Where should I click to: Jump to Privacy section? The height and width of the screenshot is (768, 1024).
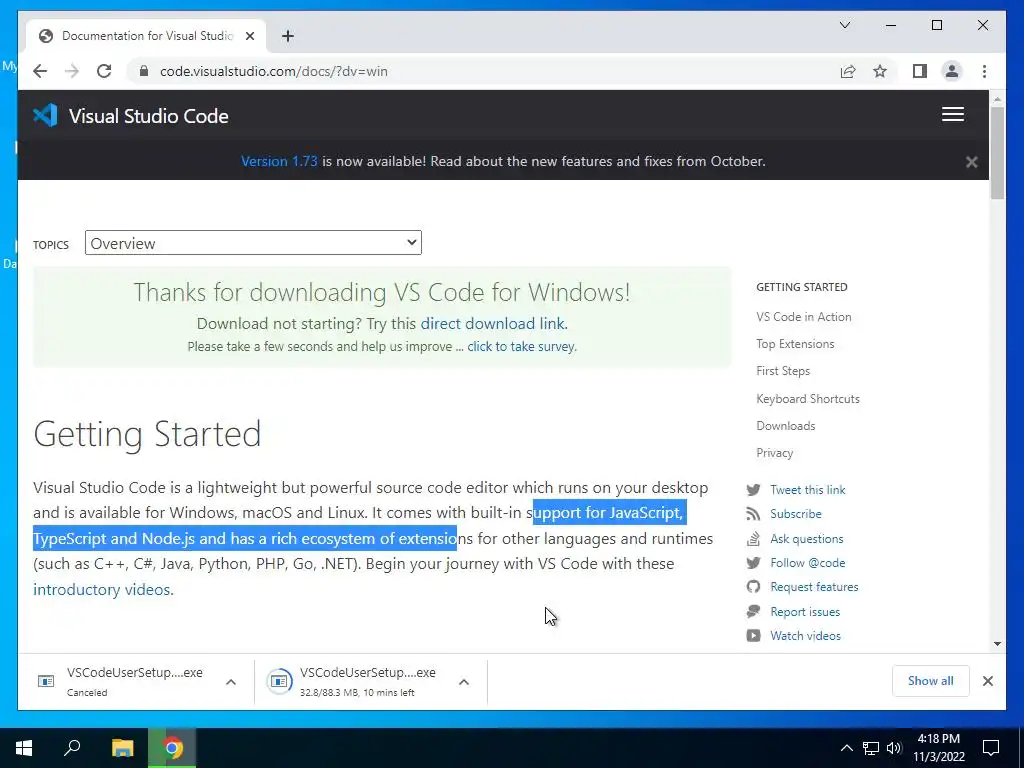tap(774, 453)
